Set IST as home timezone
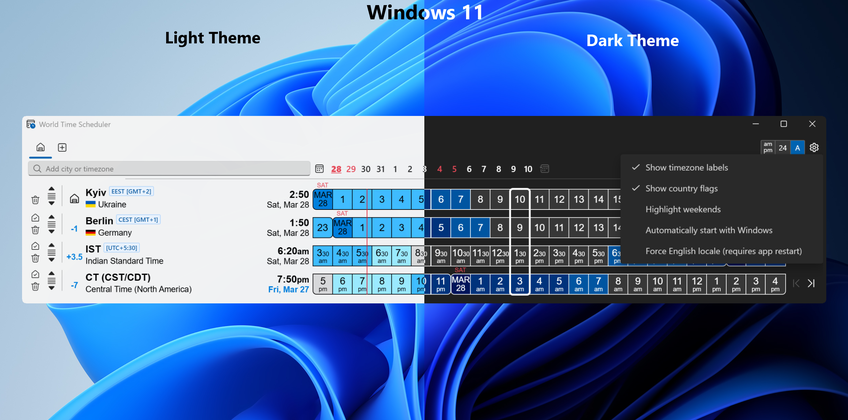 (x=35, y=246)
